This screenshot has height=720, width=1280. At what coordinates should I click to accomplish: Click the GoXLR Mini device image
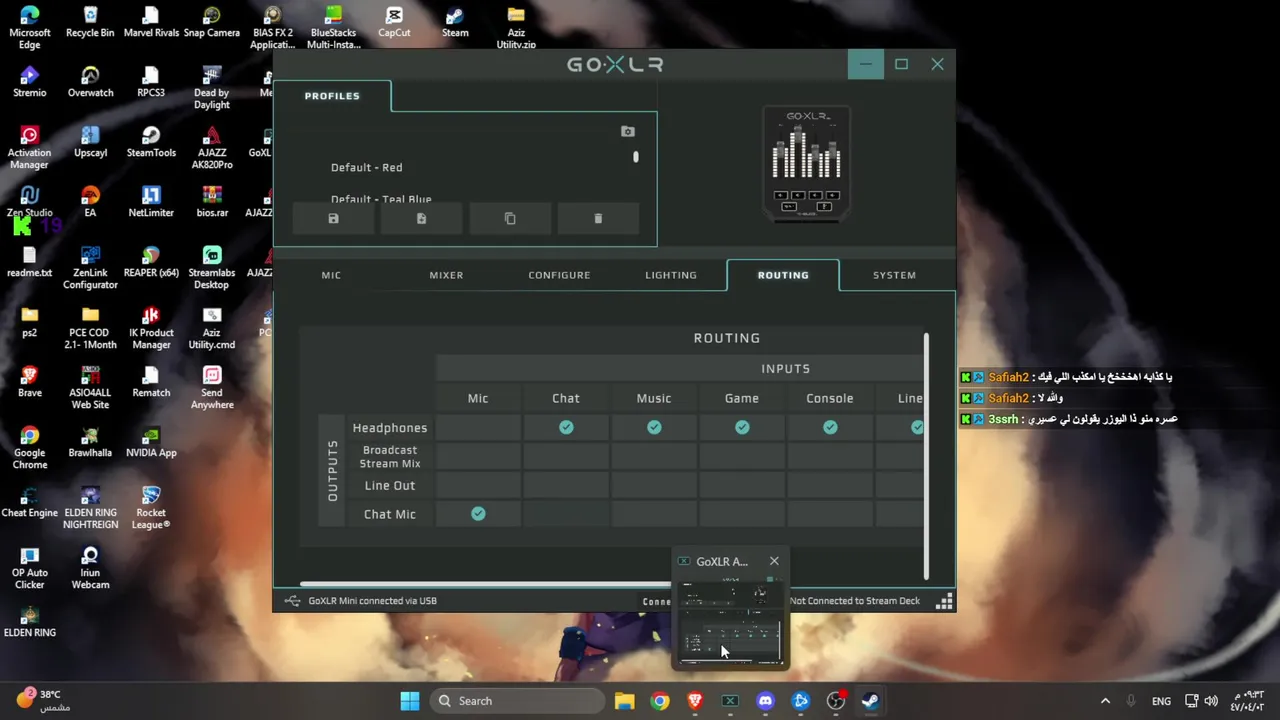point(807,162)
